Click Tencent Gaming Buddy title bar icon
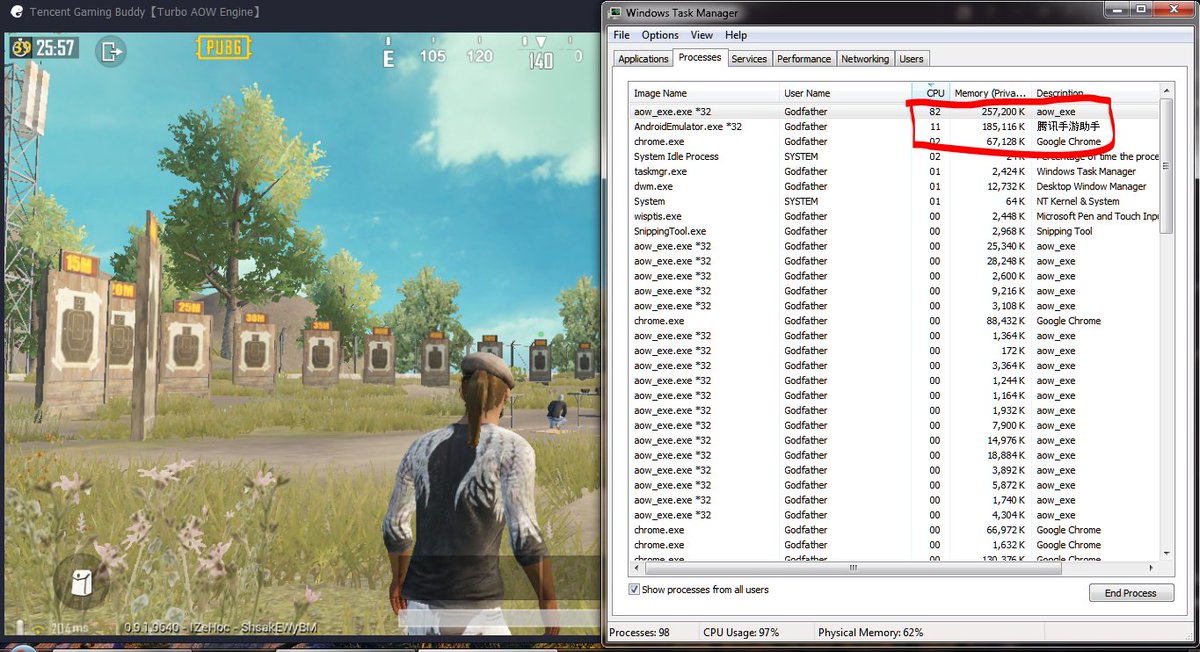This screenshot has width=1200, height=652. tap(17, 12)
